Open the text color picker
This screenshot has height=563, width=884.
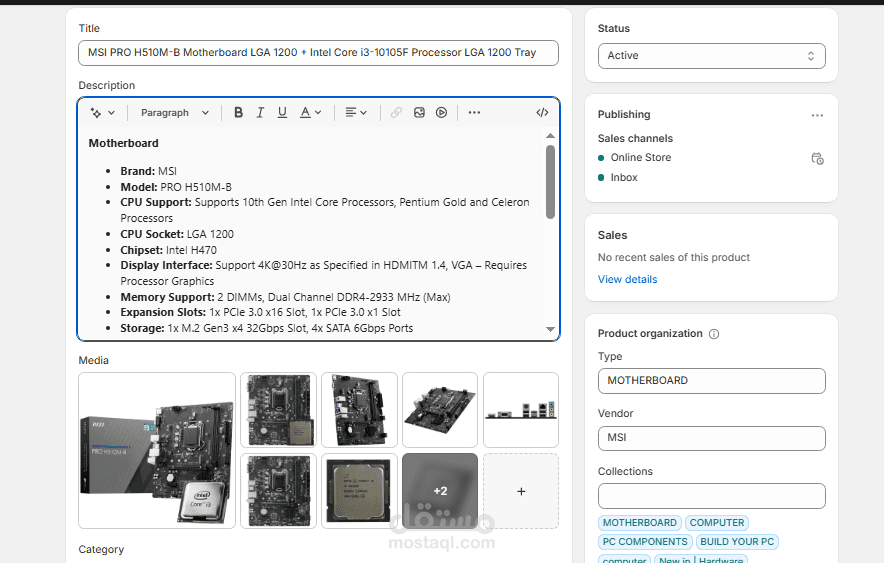[310, 113]
